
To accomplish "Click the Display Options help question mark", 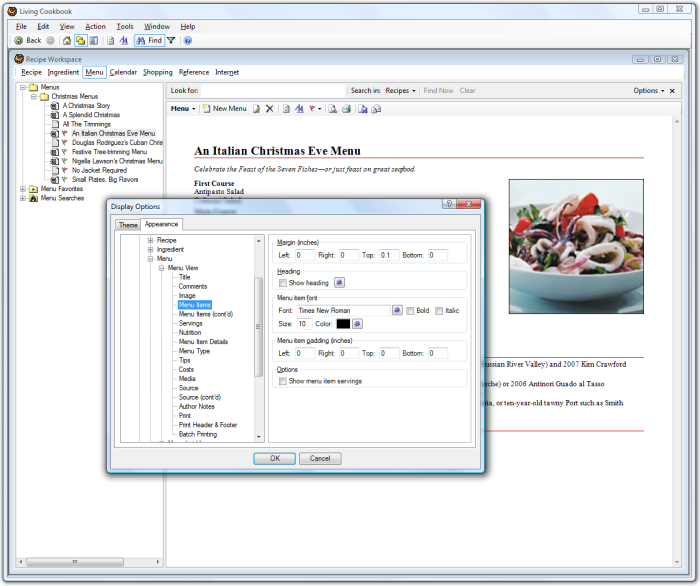I will (x=449, y=204).
